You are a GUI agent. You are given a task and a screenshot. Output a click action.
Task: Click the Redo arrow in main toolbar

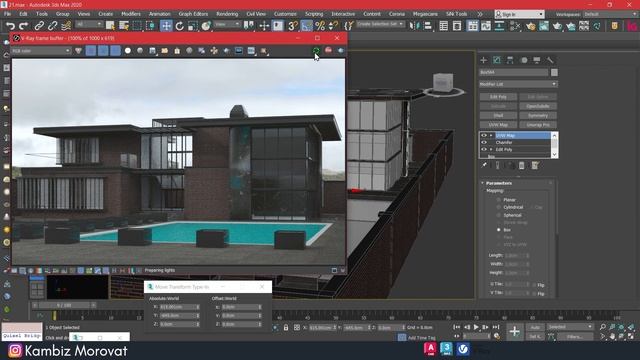pyautogui.click(x=23, y=26)
